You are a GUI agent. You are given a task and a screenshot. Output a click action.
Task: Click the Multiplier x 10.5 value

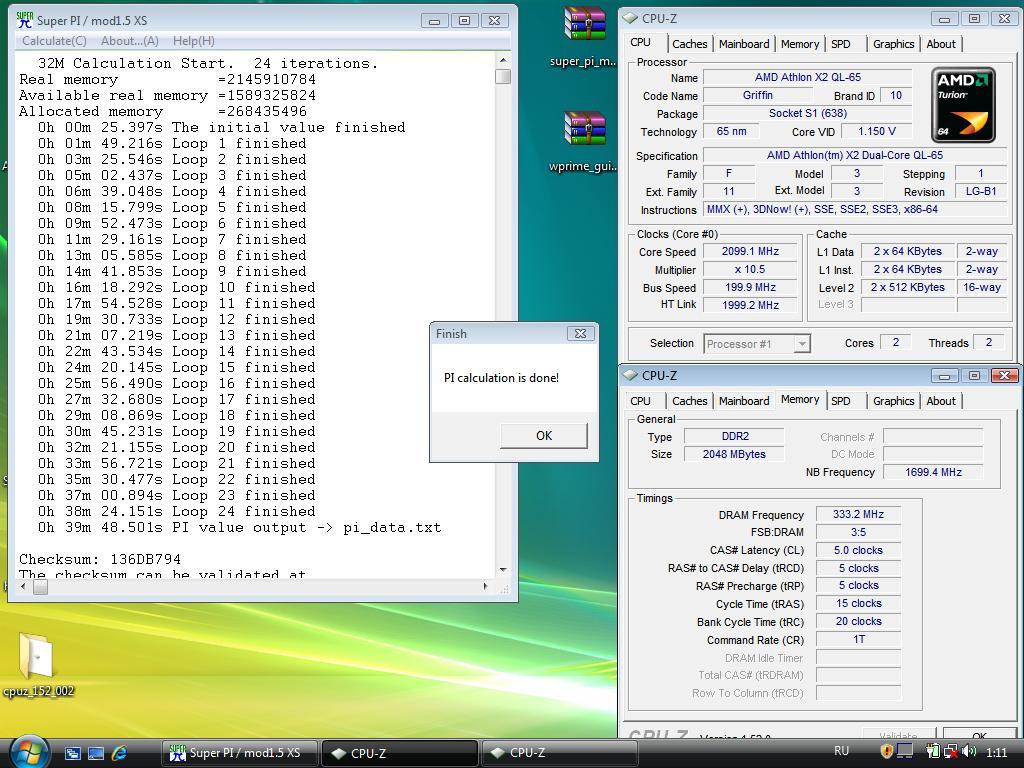pyautogui.click(x=750, y=269)
